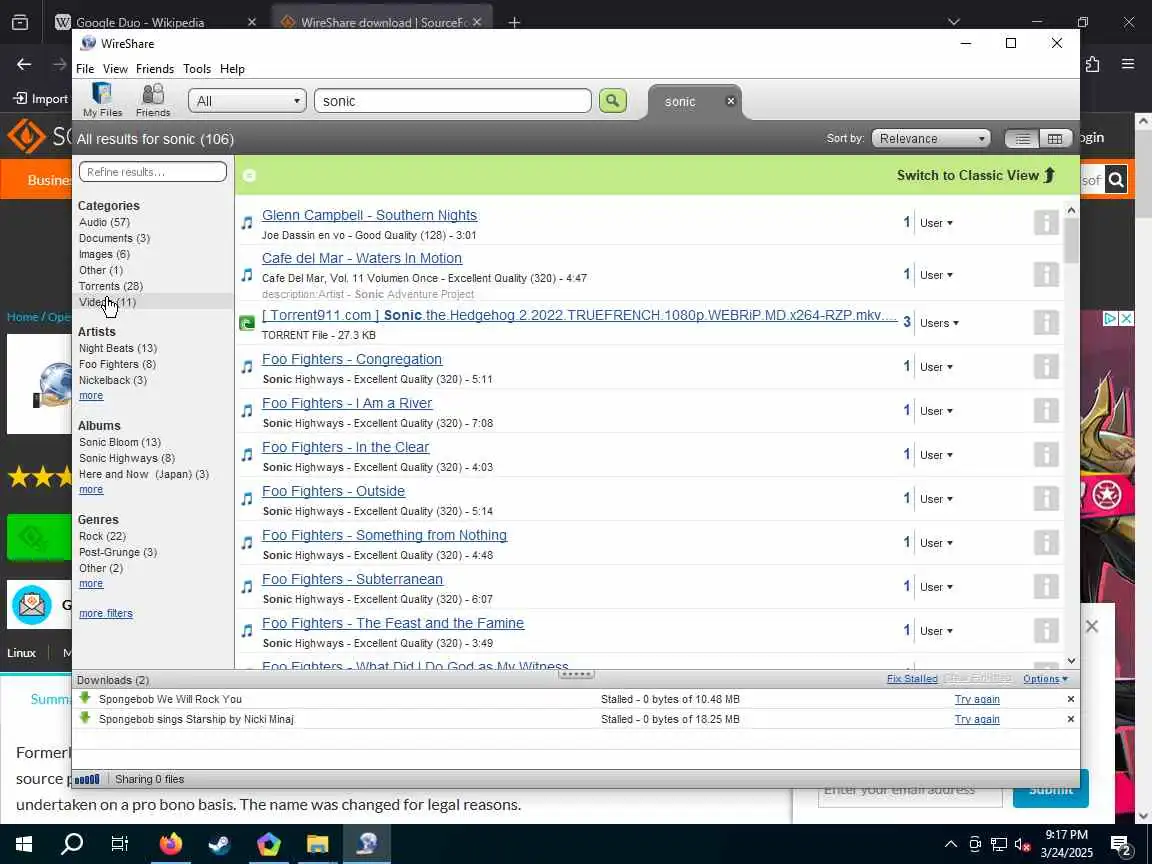The width and height of the screenshot is (1152, 864).
Task: Click the connection strength bars in status bar
Action: tap(87, 780)
